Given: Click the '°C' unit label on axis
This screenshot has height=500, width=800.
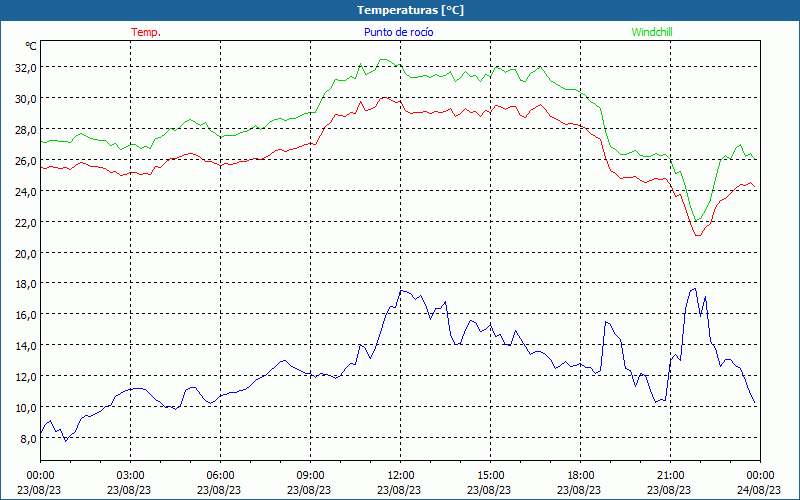Looking at the screenshot, I should pos(31,46).
